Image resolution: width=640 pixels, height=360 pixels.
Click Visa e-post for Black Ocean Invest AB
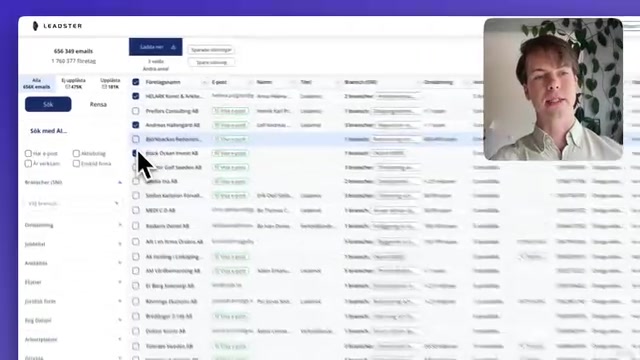pyautogui.click(x=231, y=153)
